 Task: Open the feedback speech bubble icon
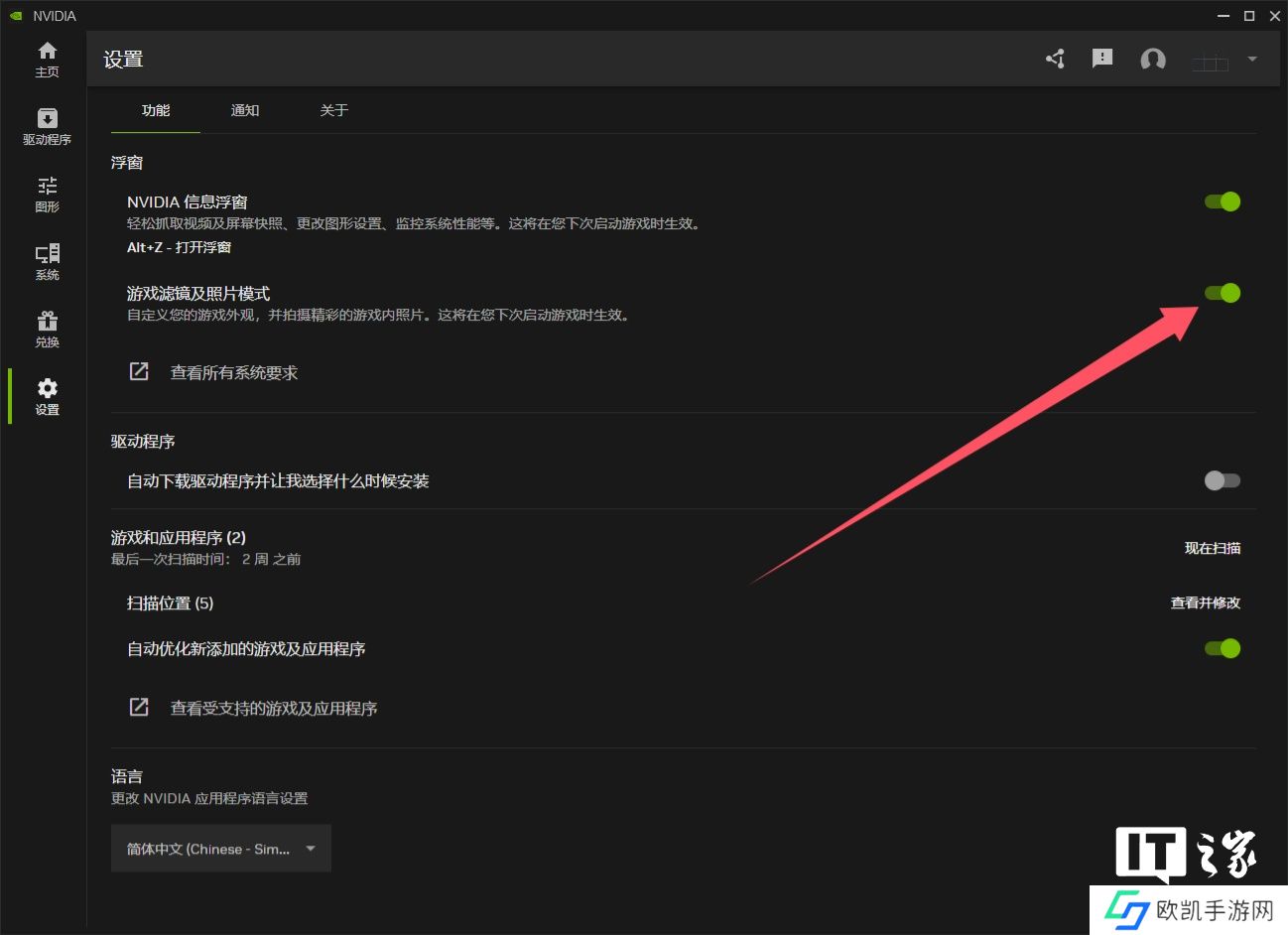click(1101, 60)
